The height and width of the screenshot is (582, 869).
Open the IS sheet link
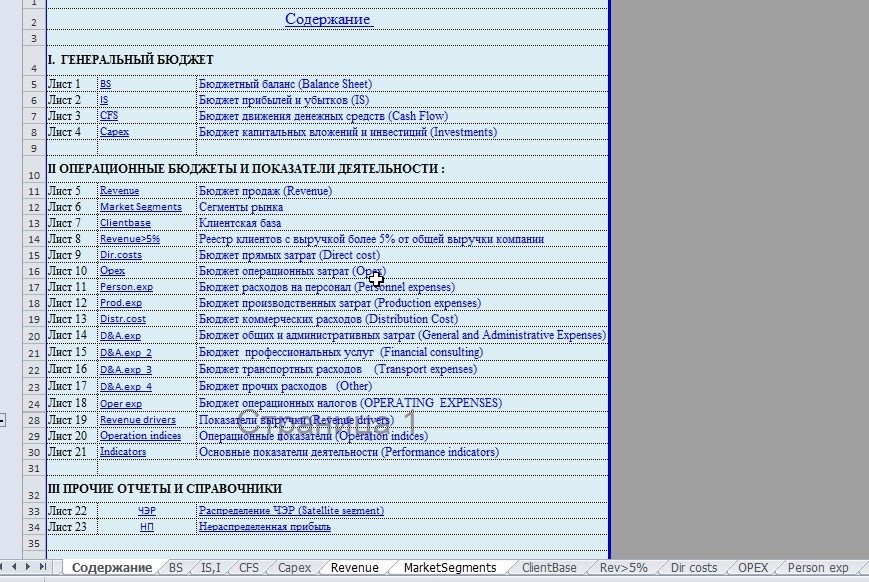coord(104,100)
